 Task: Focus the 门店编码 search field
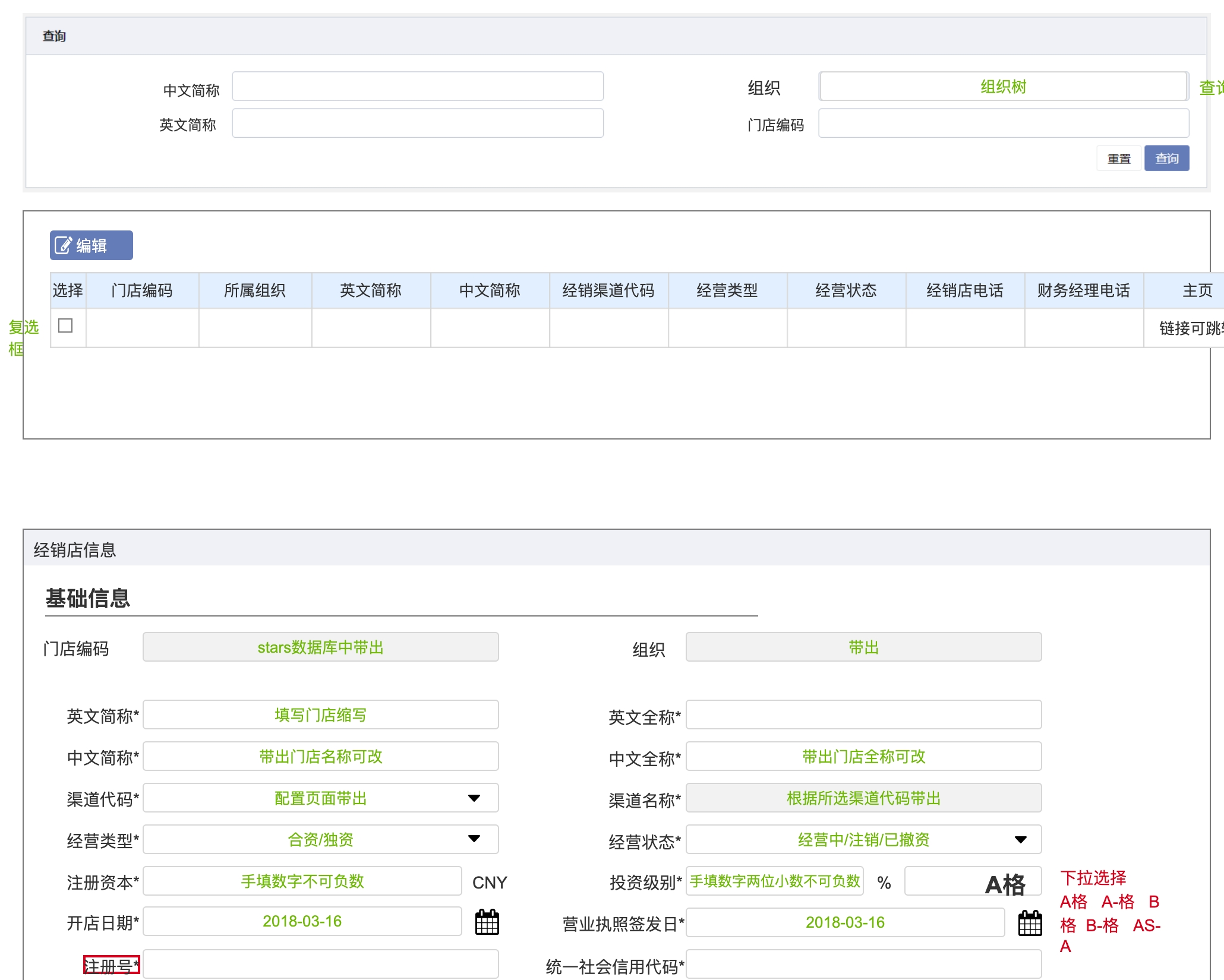(1004, 124)
